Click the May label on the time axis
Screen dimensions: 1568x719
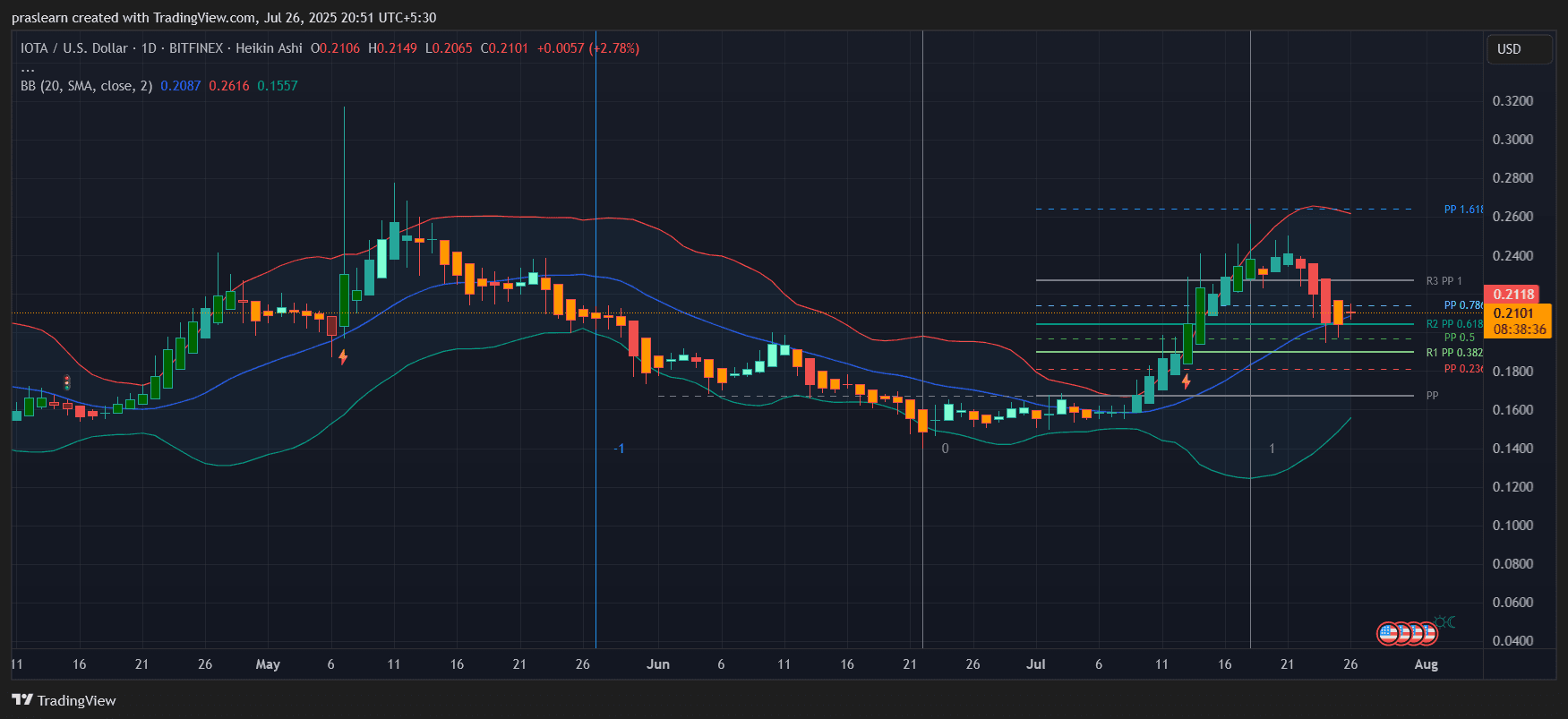[268, 664]
